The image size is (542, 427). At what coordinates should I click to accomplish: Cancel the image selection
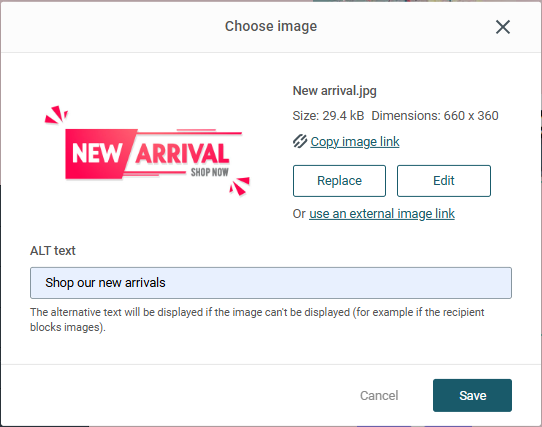(379, 395)
